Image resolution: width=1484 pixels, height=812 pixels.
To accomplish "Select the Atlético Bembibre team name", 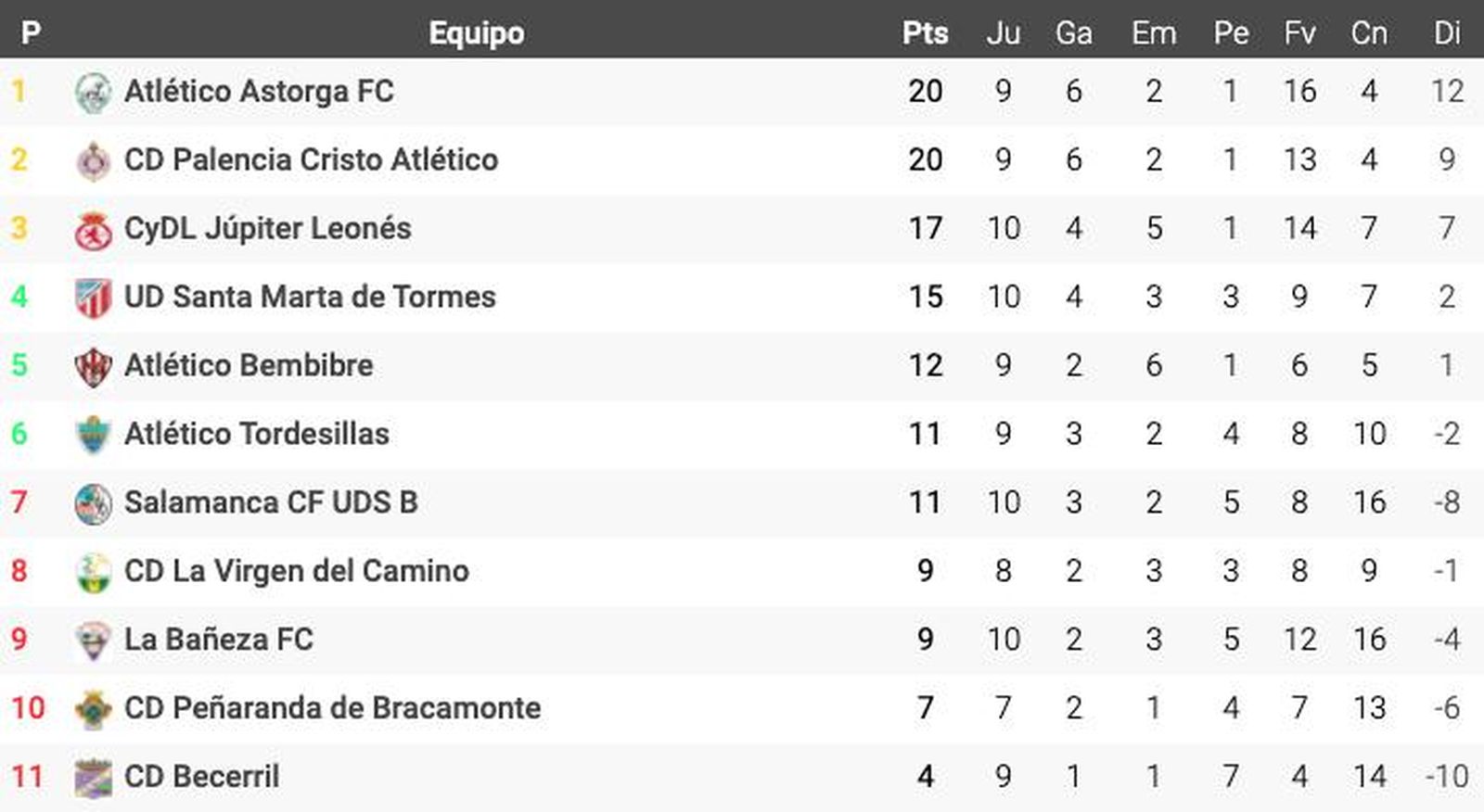I will tap(249, 365).
